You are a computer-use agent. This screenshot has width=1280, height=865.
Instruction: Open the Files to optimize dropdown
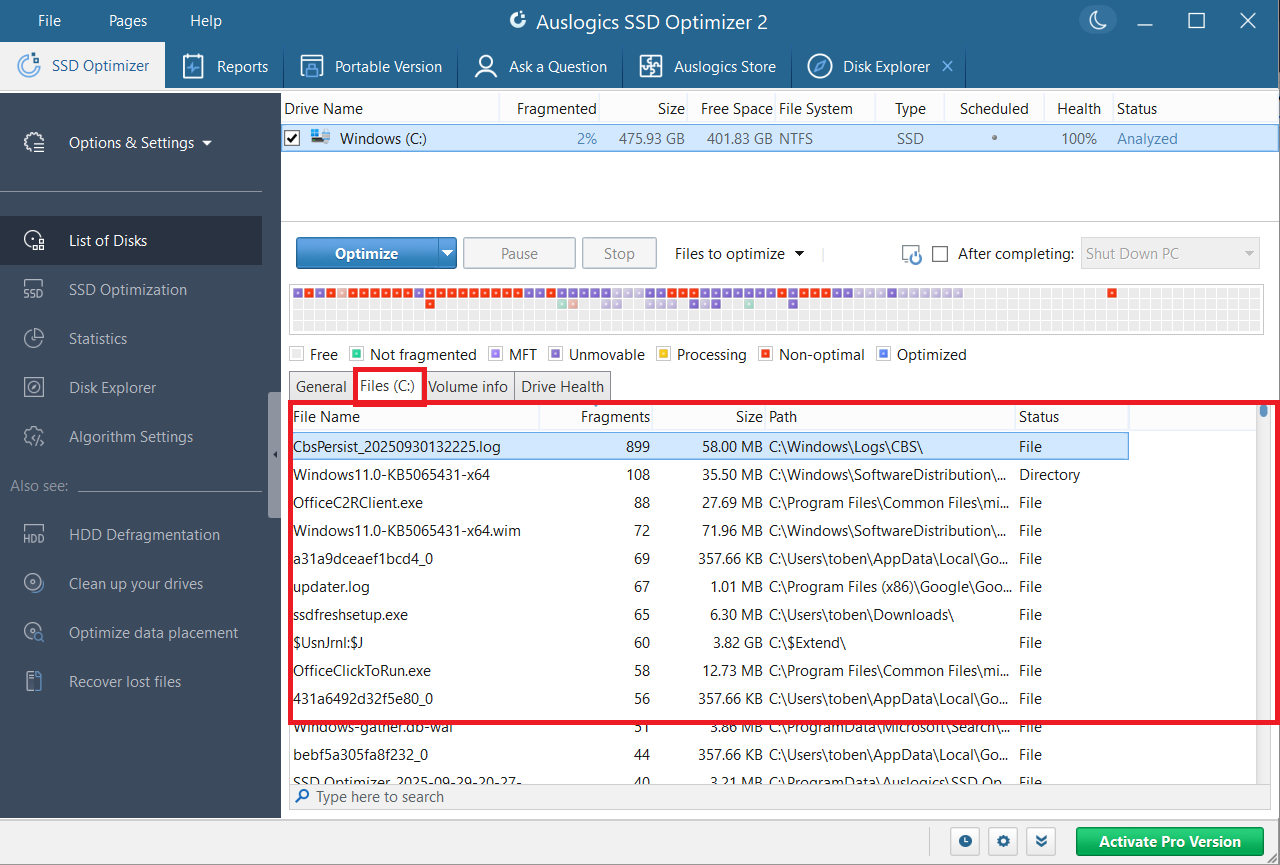(738, 253)
